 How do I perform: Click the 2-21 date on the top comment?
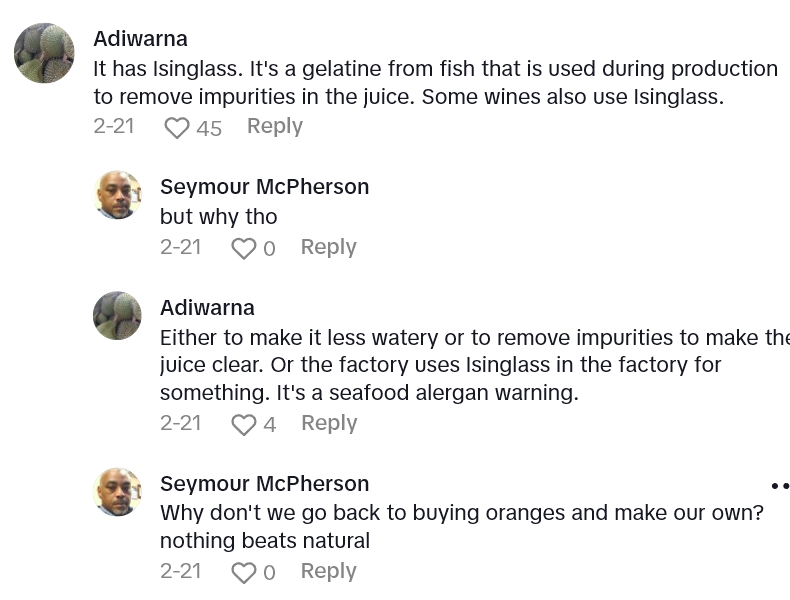[114, 126]
